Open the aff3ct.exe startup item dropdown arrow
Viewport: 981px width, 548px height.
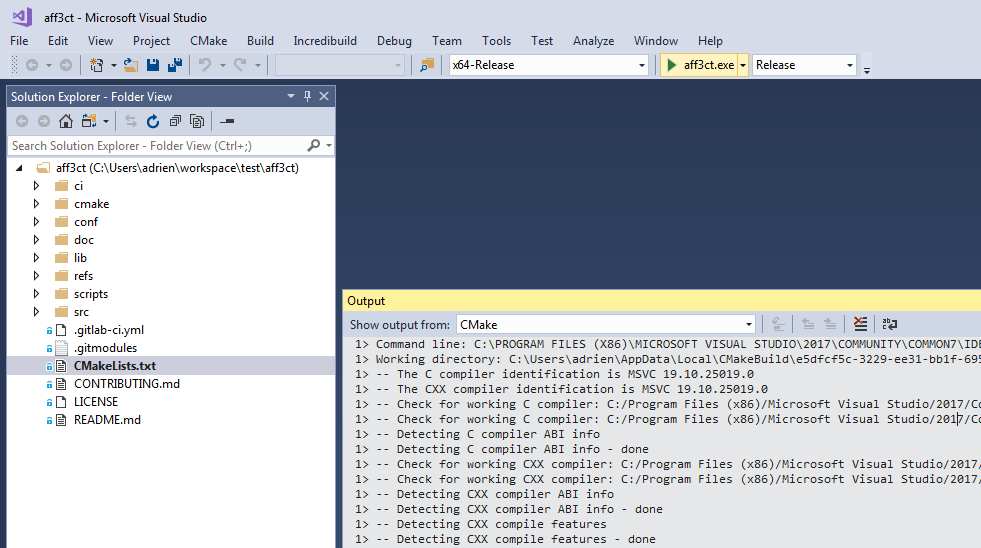pos(743,65)
